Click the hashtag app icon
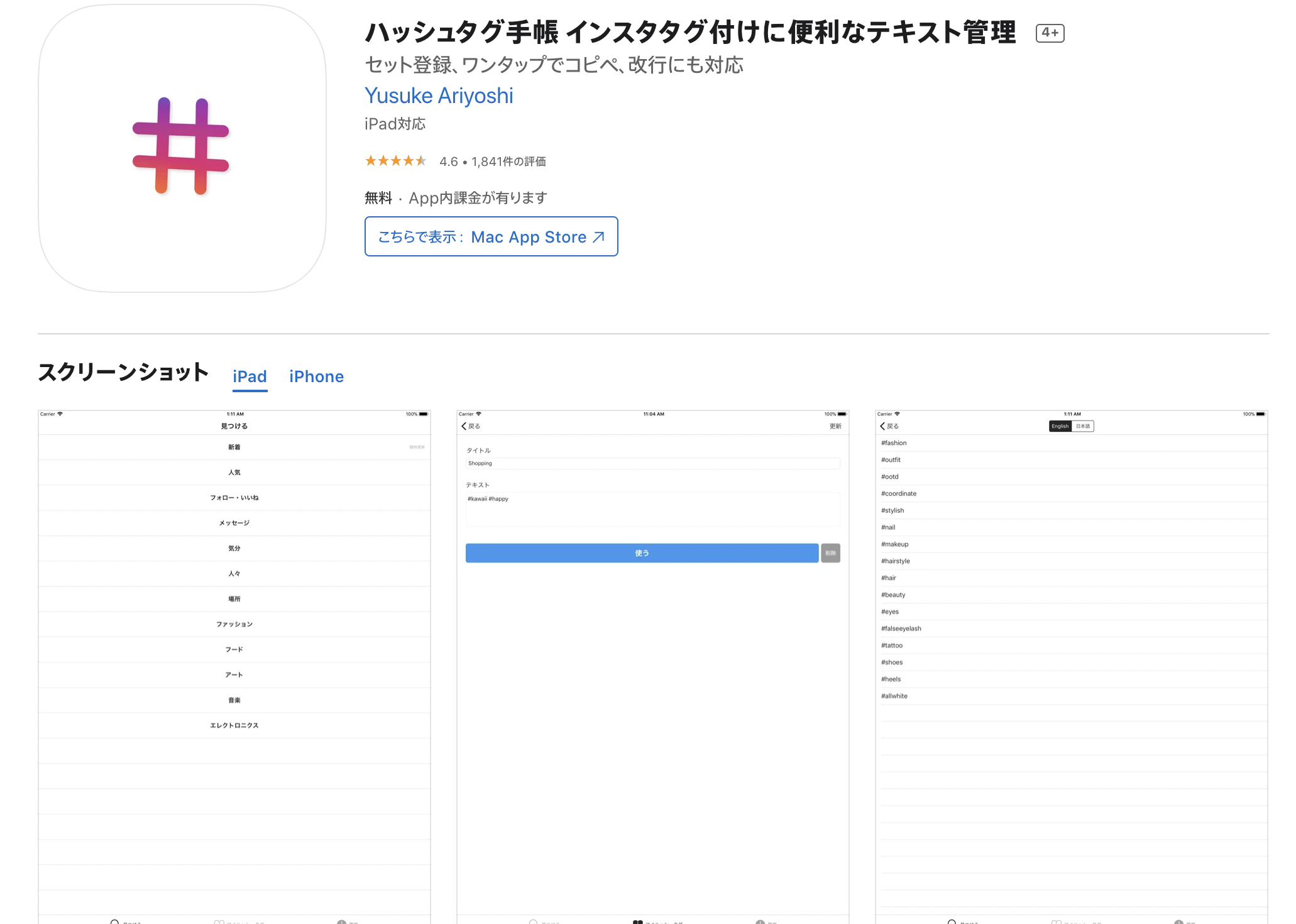Image resolution: width=1296 pixels, height=924 pixels. [x=182, y=148]
